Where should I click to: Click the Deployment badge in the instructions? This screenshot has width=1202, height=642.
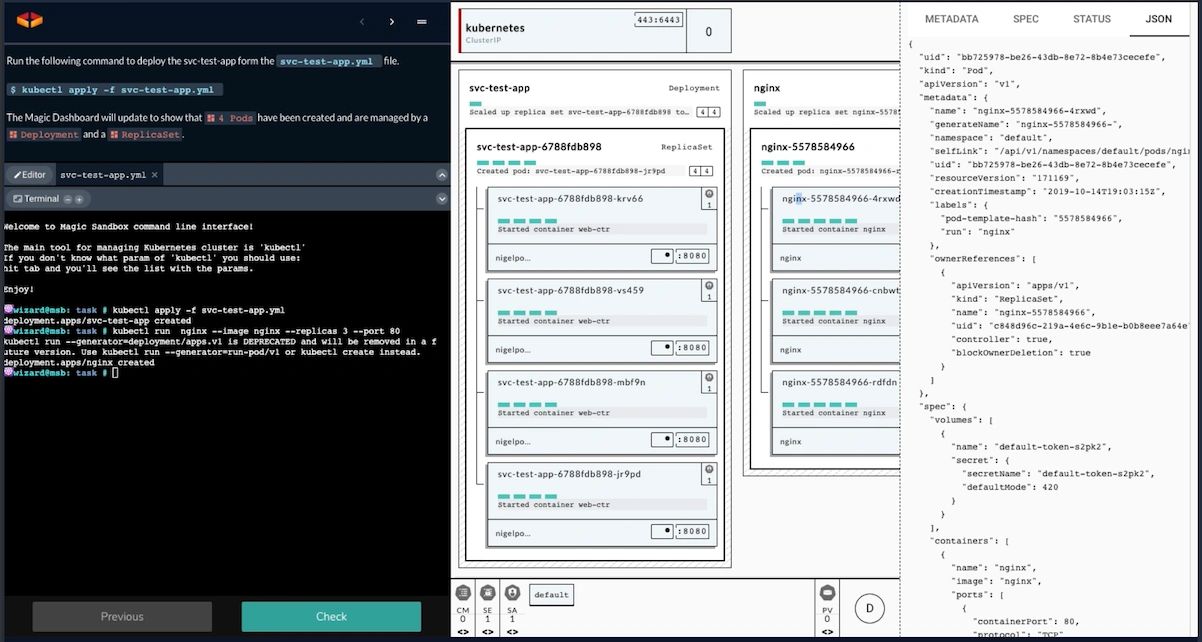point(44,134)
